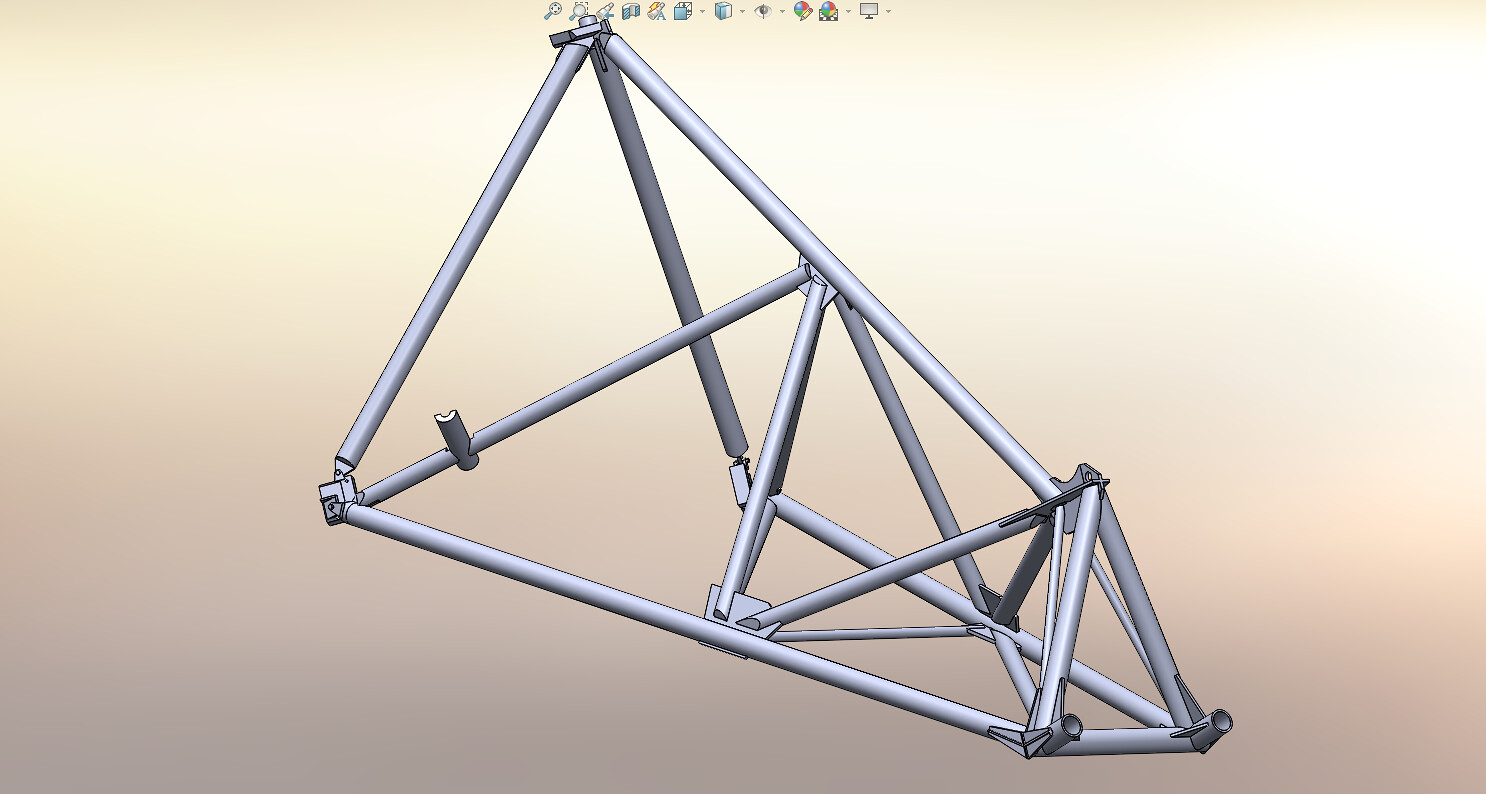Screen dimensions: 1486x794
Task: Select the left corner bracket of frame
Action: (x=337, y=498)
